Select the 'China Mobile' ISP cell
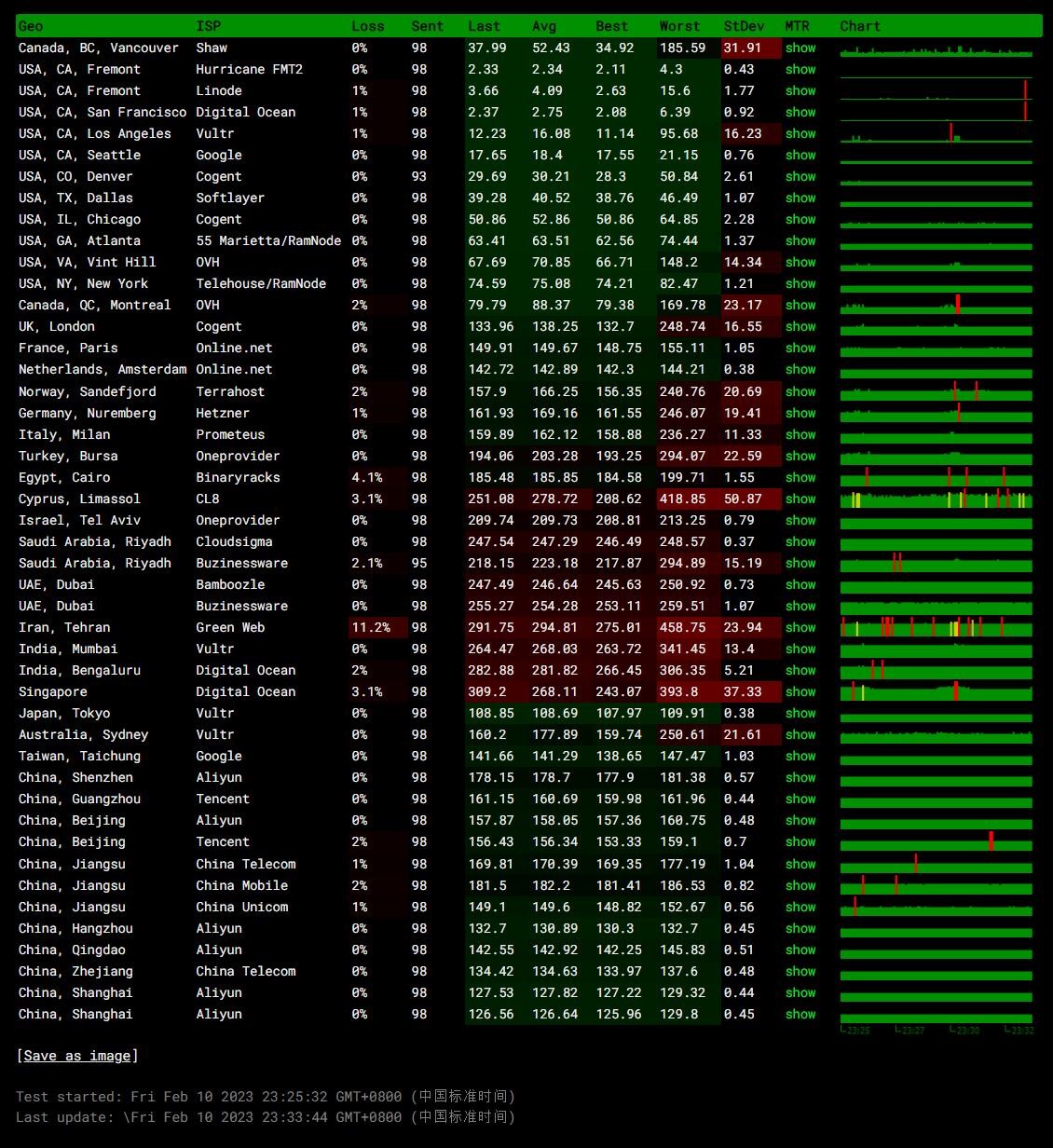Screen dimensions: 1053x1148 click(x=241, y=885)
